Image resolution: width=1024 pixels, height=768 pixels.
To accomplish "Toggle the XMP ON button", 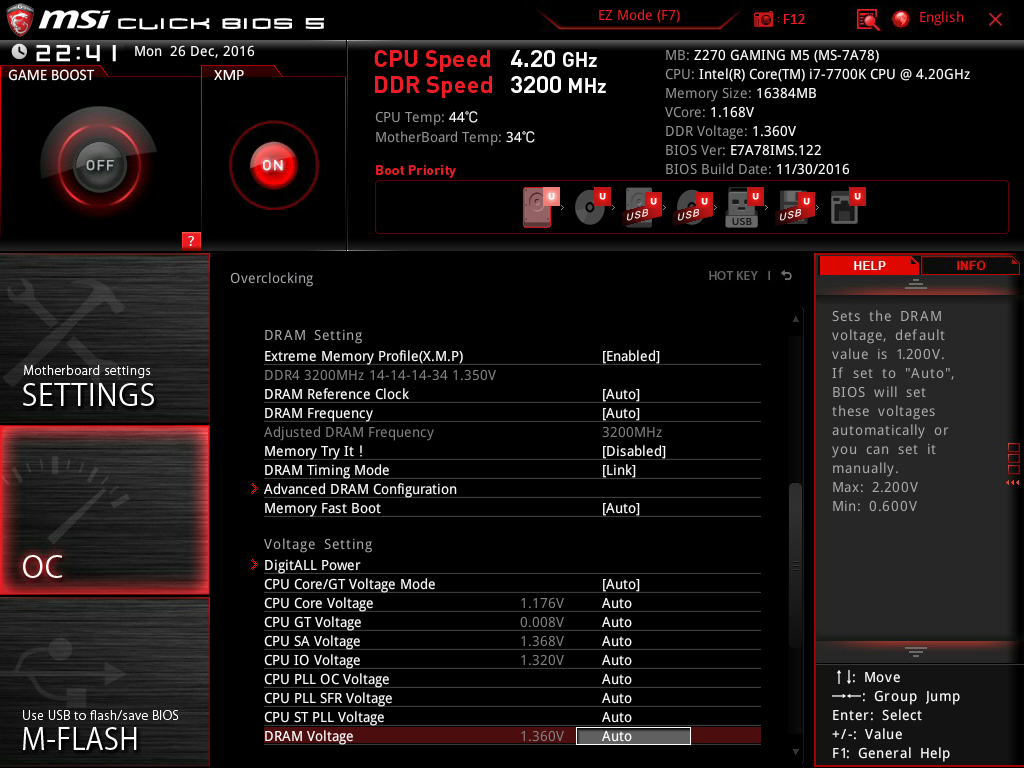I will 273,165.
